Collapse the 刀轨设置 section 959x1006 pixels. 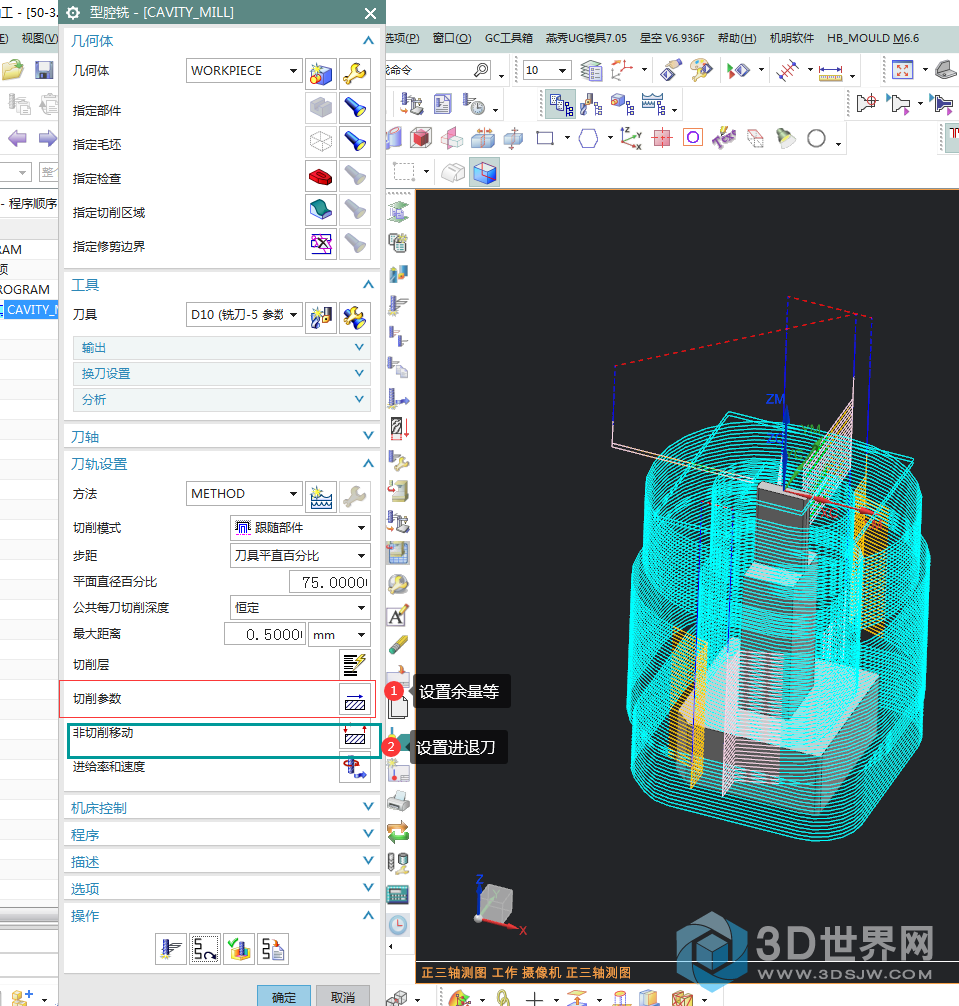pyautogui.click(x=368, y=463)
